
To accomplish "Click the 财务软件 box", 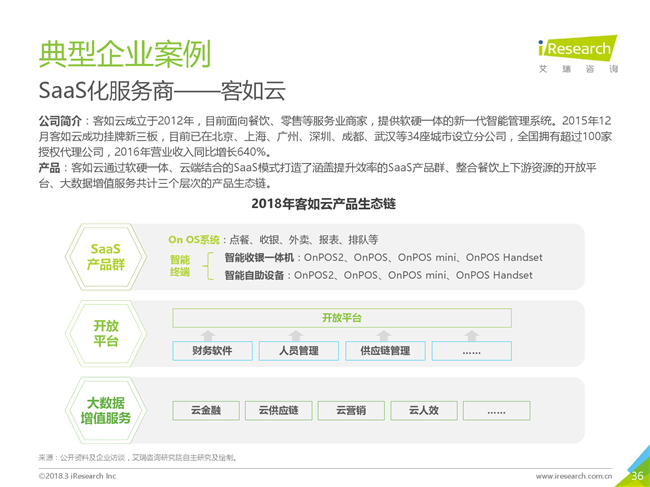I will point(212,351).
